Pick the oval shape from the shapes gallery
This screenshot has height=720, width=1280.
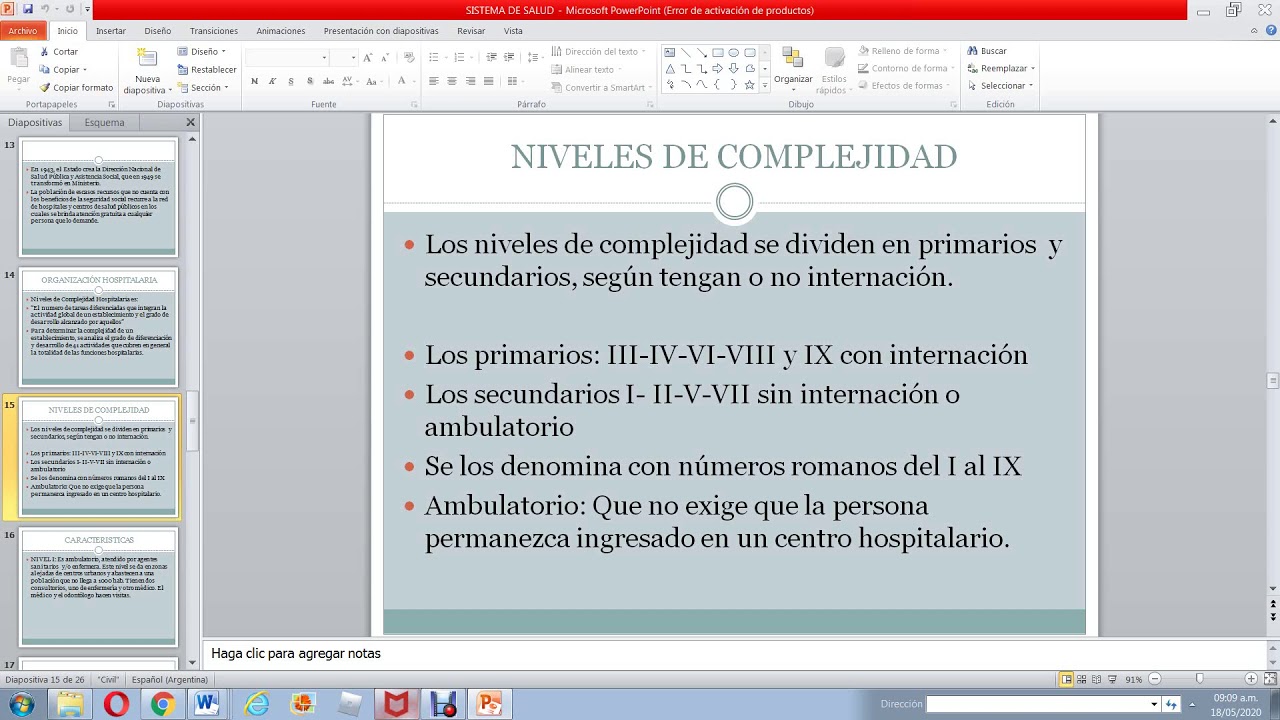pyautogui.click(x=733, y=53)
